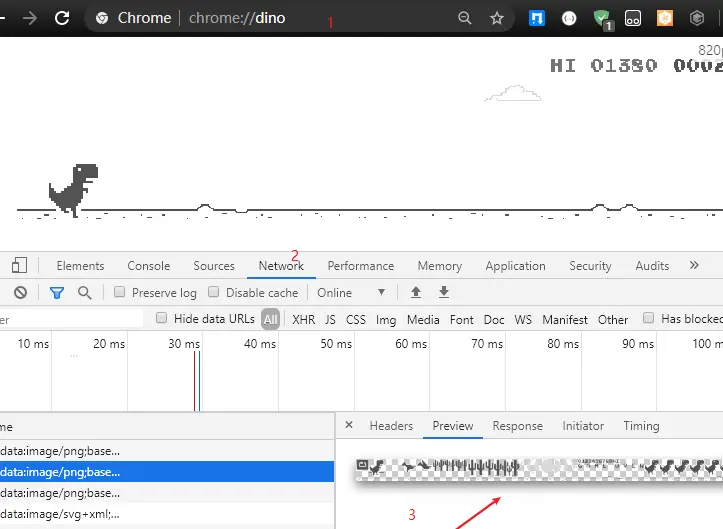This screenshot has height=529, width=723.
Task: Filter requests by CSS
Action: [x=356, y=320]
